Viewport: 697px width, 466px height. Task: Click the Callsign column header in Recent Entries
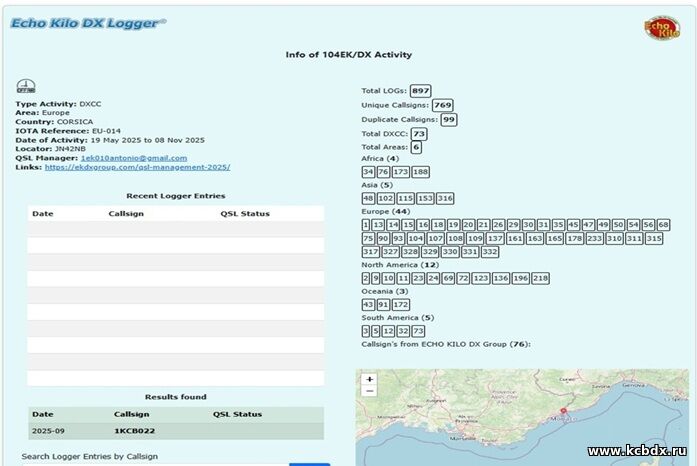point(127,213)
